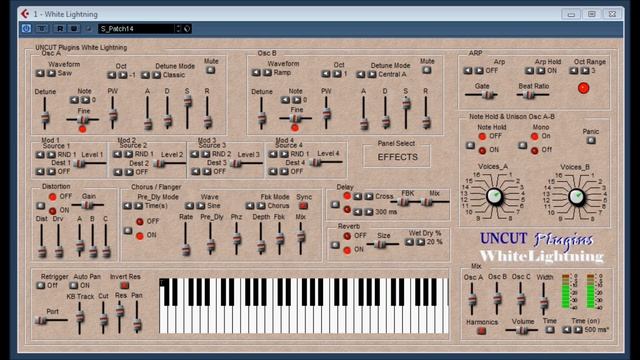The image size is (640, 360).
Task: Click the Voices_B rotary knob
Action: click(x=576, y=197)
